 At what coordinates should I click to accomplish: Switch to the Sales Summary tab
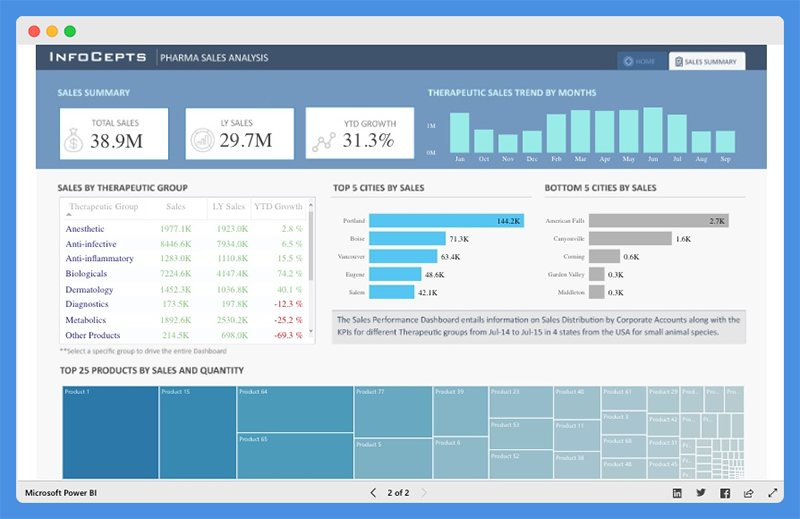coord(707,61)
